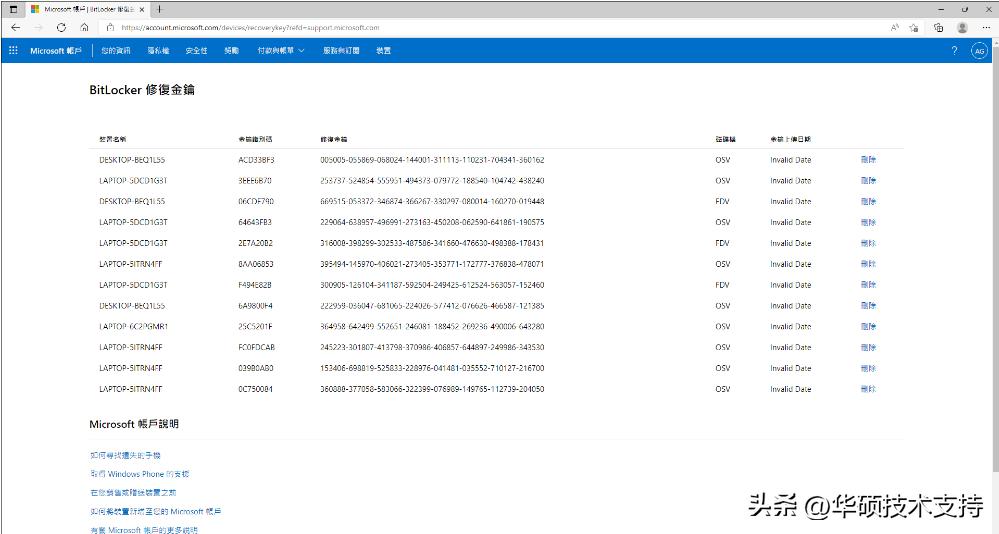Click the BitLocker 修復金鑰 page heading
999x534 pixels.
pyautogui.click(x=142, y=90)
